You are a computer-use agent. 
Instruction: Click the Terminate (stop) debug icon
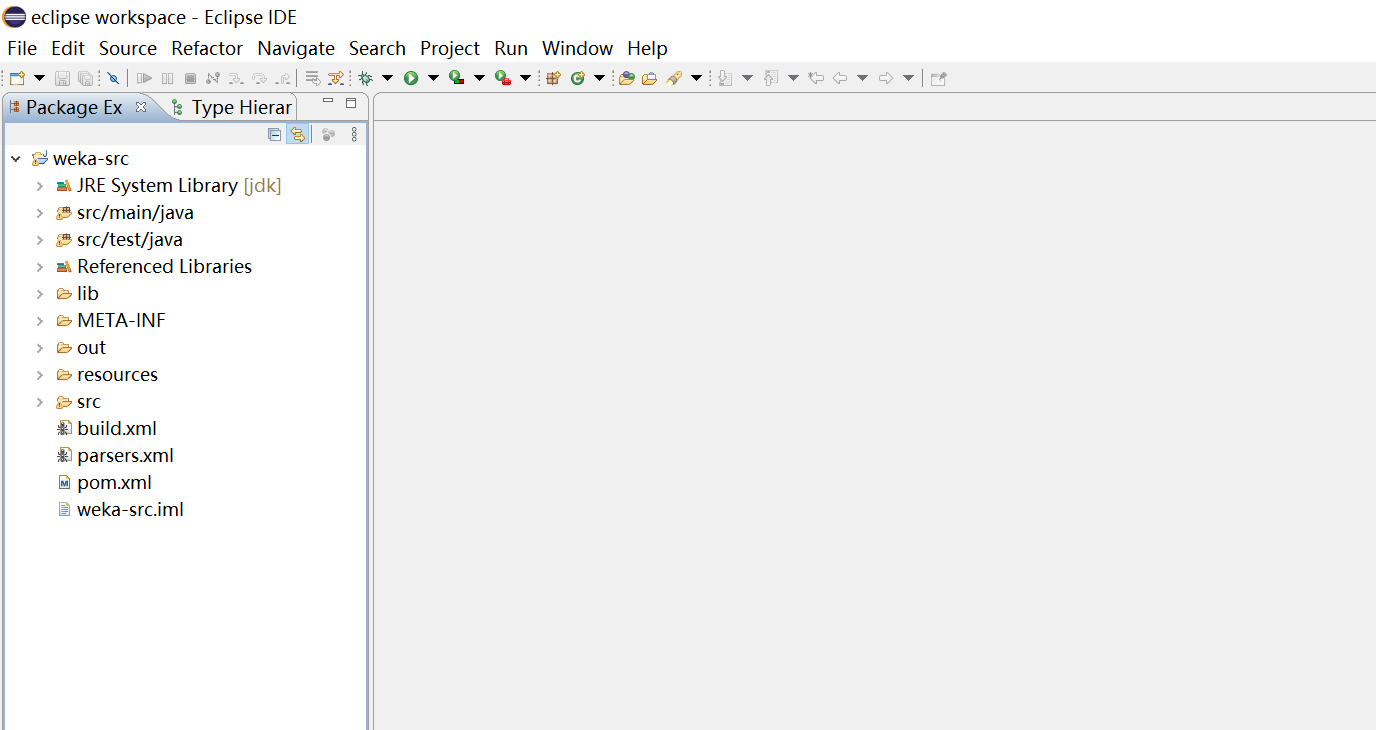click(190, 78)
